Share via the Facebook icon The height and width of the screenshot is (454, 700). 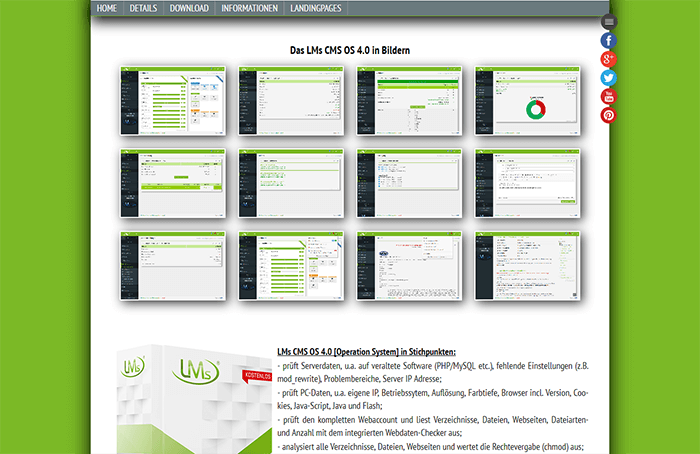tap(608, 41)
